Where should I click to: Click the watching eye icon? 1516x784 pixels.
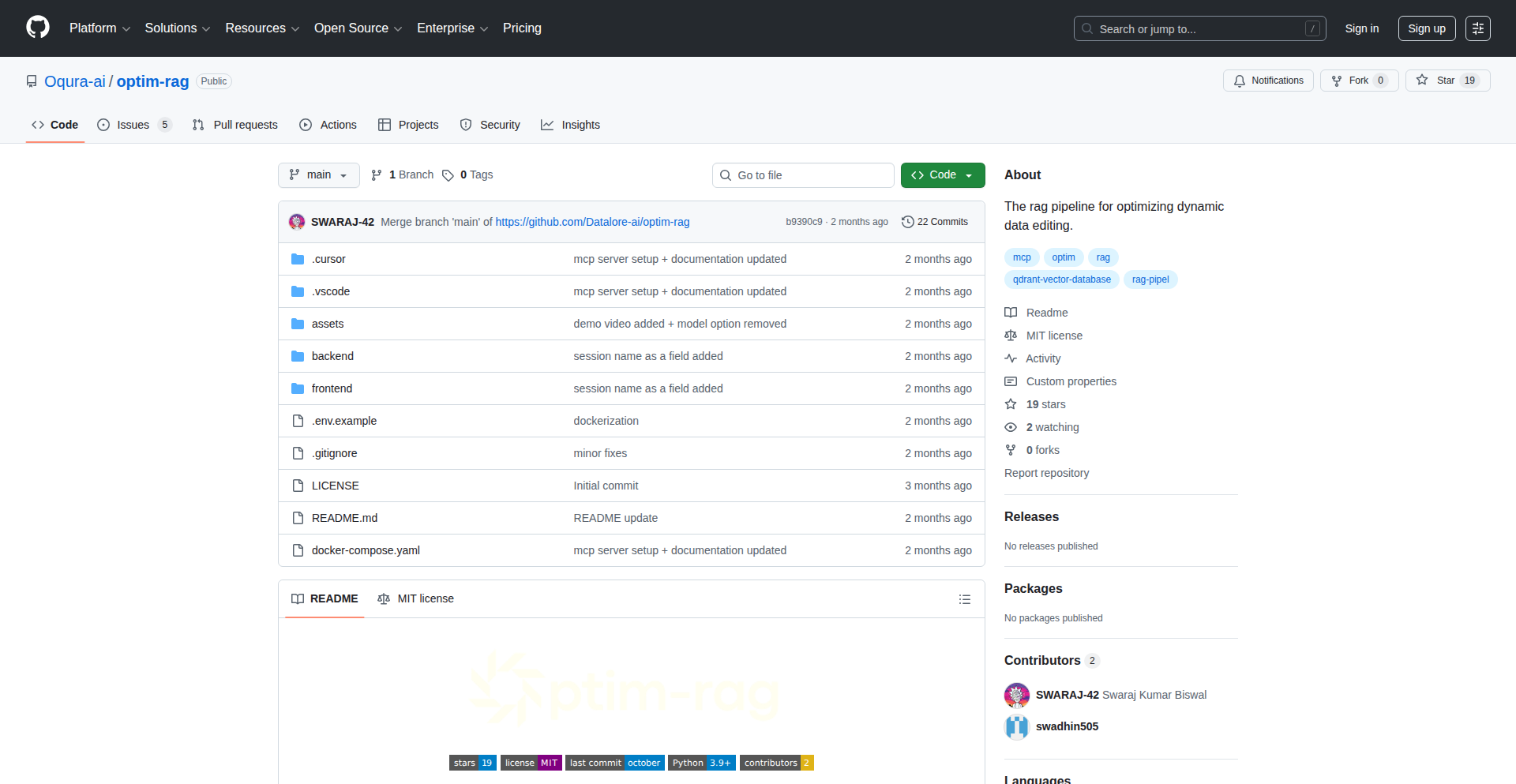1011,427
